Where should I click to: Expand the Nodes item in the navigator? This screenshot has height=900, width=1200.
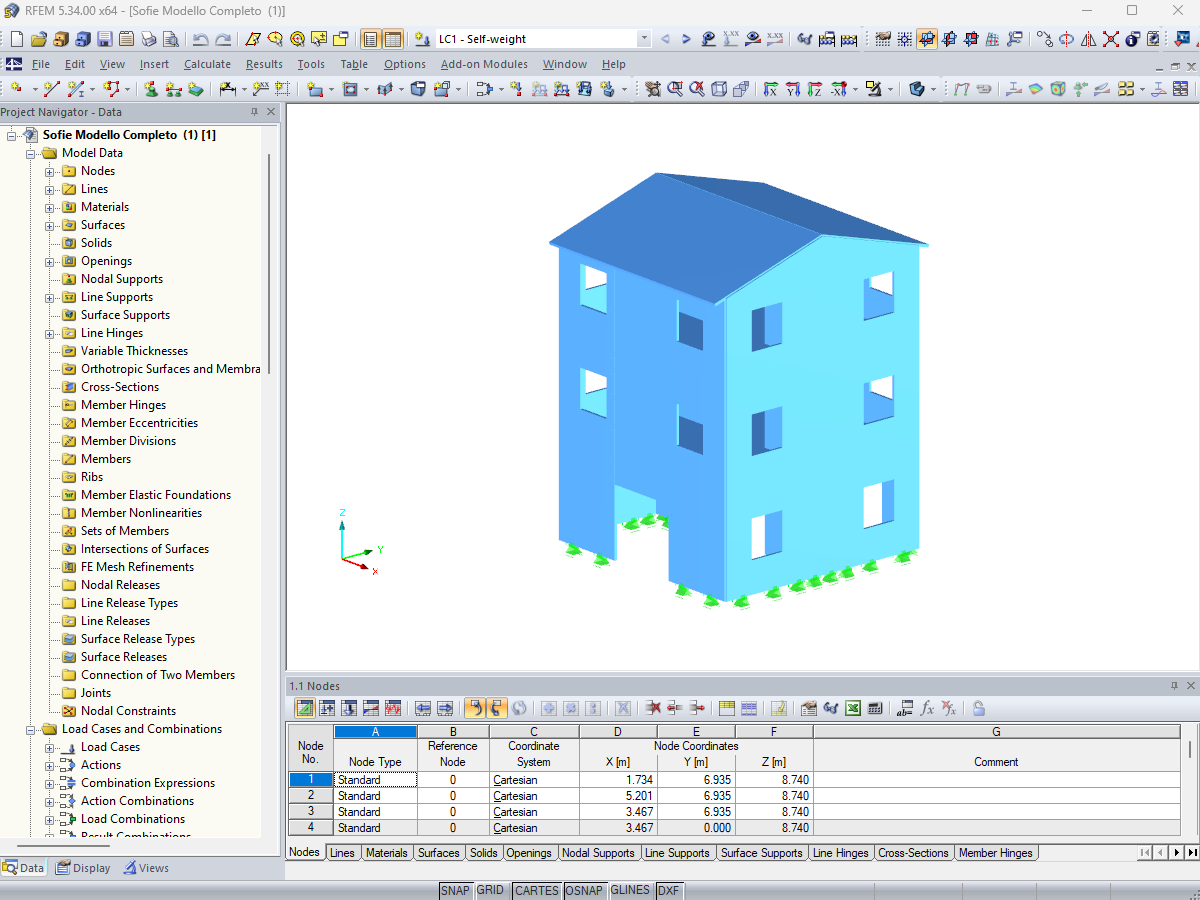[x=48, y=170]
